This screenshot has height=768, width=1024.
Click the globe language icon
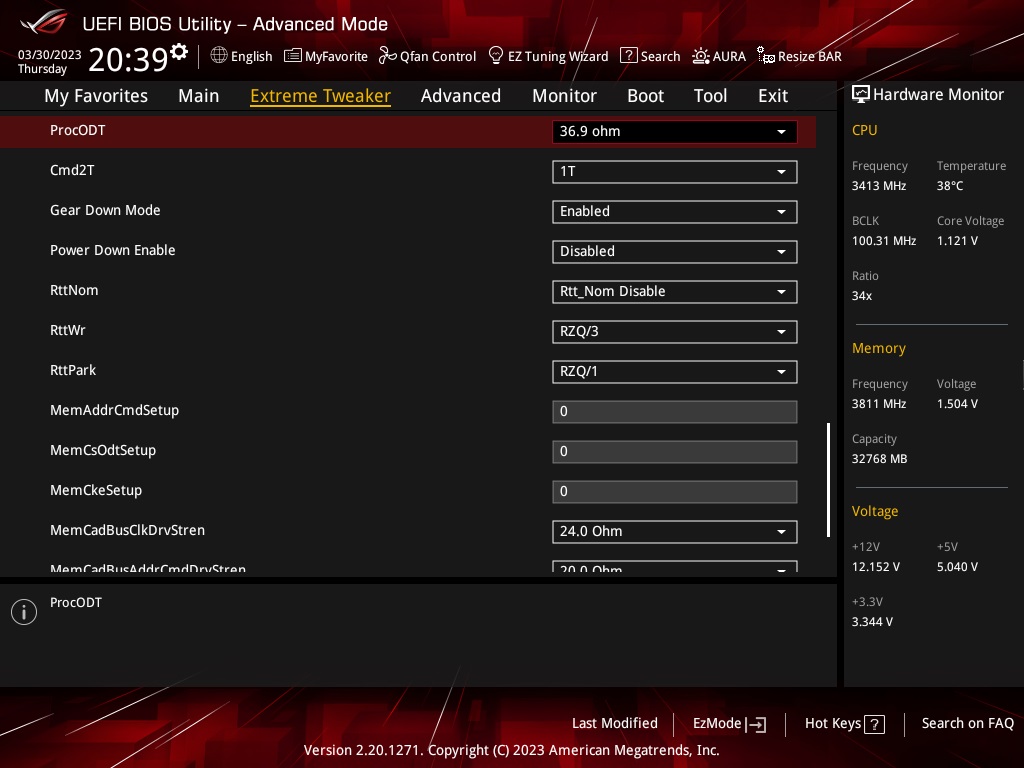tap(219, 56)
